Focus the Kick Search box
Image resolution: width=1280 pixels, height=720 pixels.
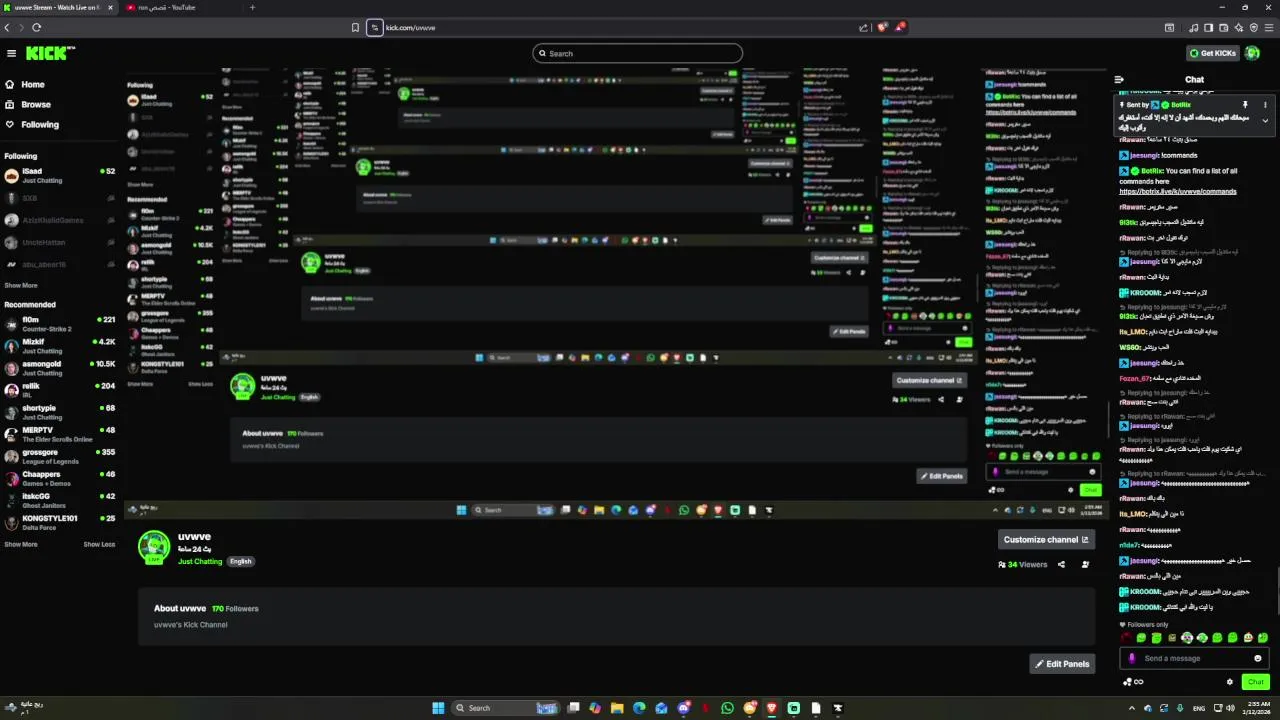pyautogui.click(x=638, y=53)
